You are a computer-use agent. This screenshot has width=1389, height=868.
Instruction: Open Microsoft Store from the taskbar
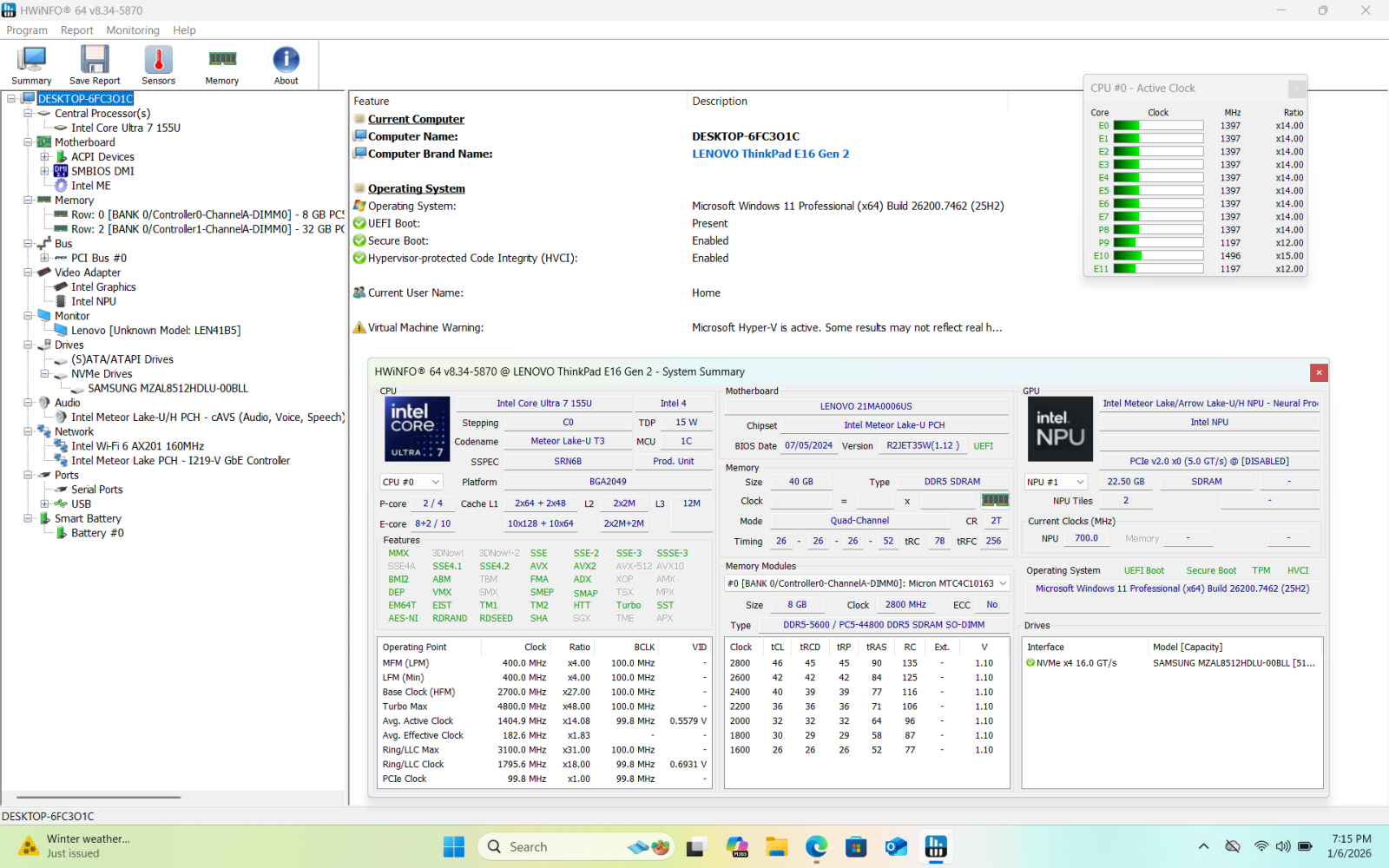[x=856, y=846]
